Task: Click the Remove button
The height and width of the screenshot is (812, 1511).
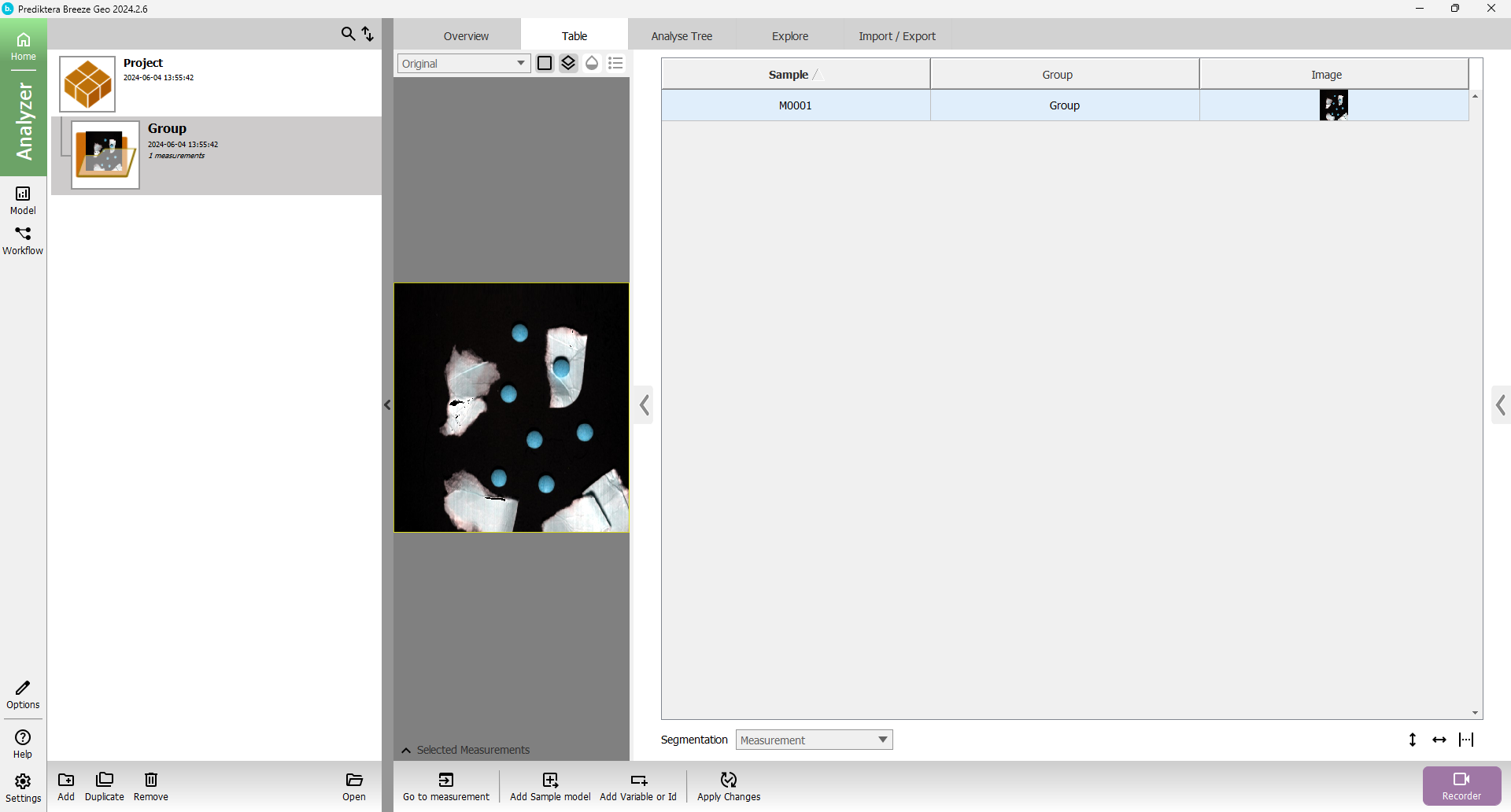Action: [151, 785]
